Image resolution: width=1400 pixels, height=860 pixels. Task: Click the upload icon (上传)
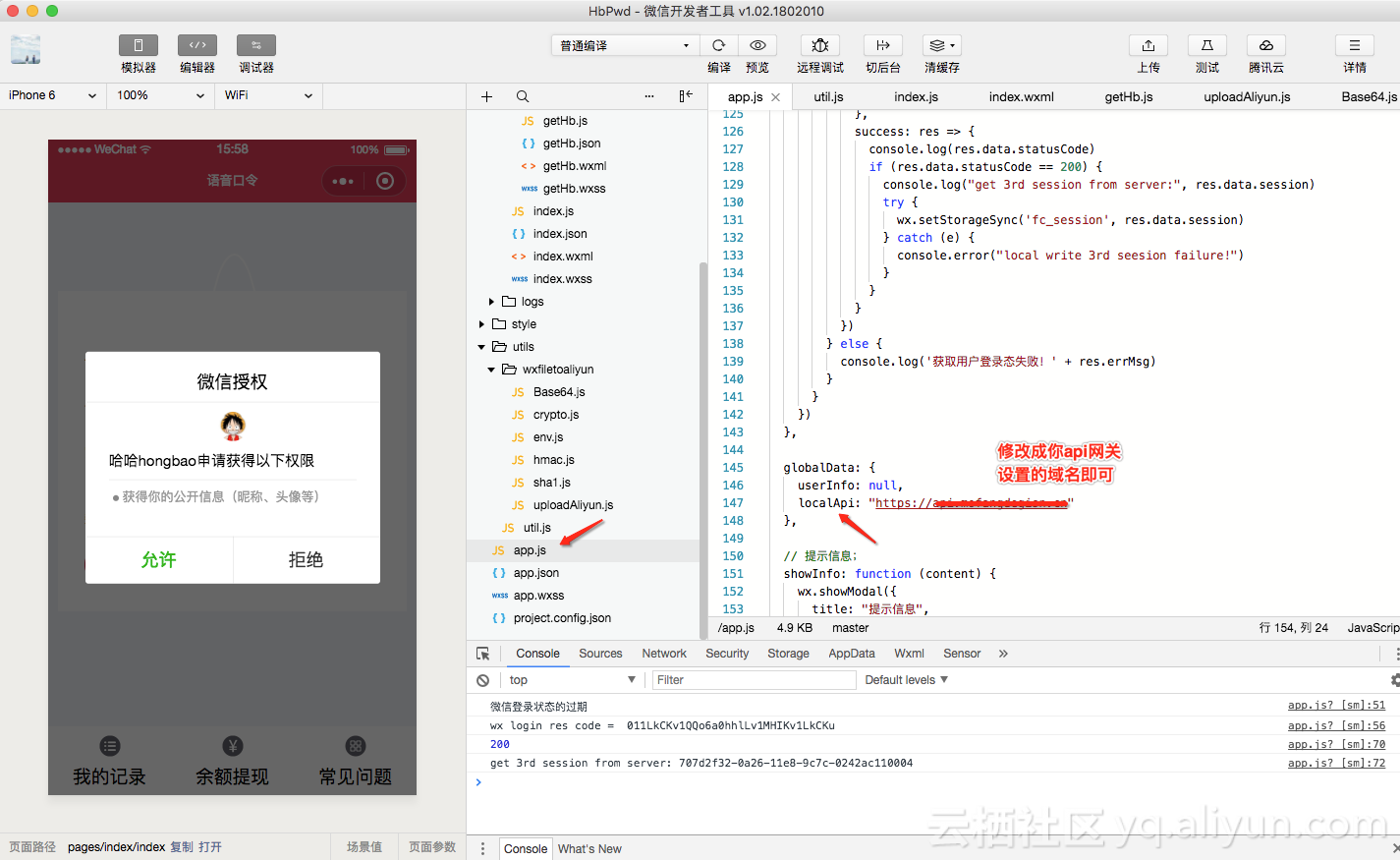point(1148,45)
